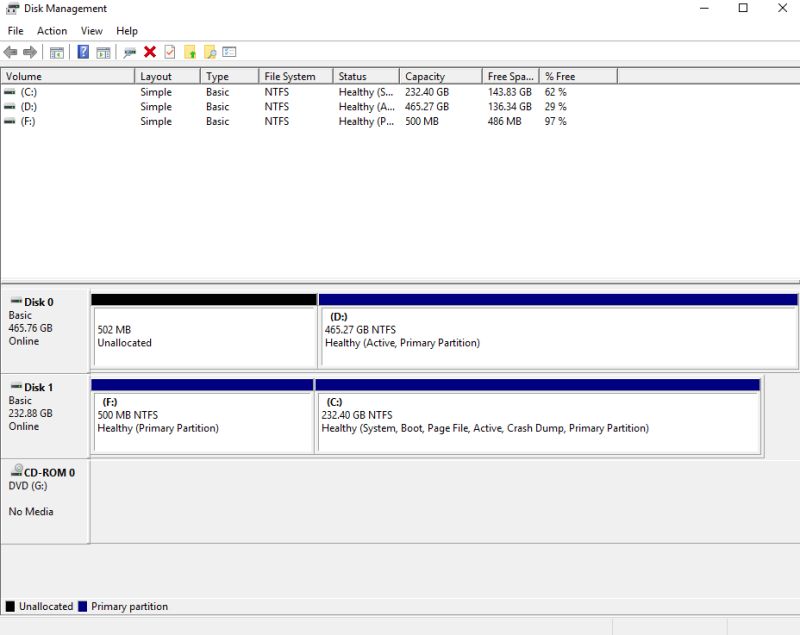The image size is (800, 635).
Task: Open the File menu
Action: point(15,30)
